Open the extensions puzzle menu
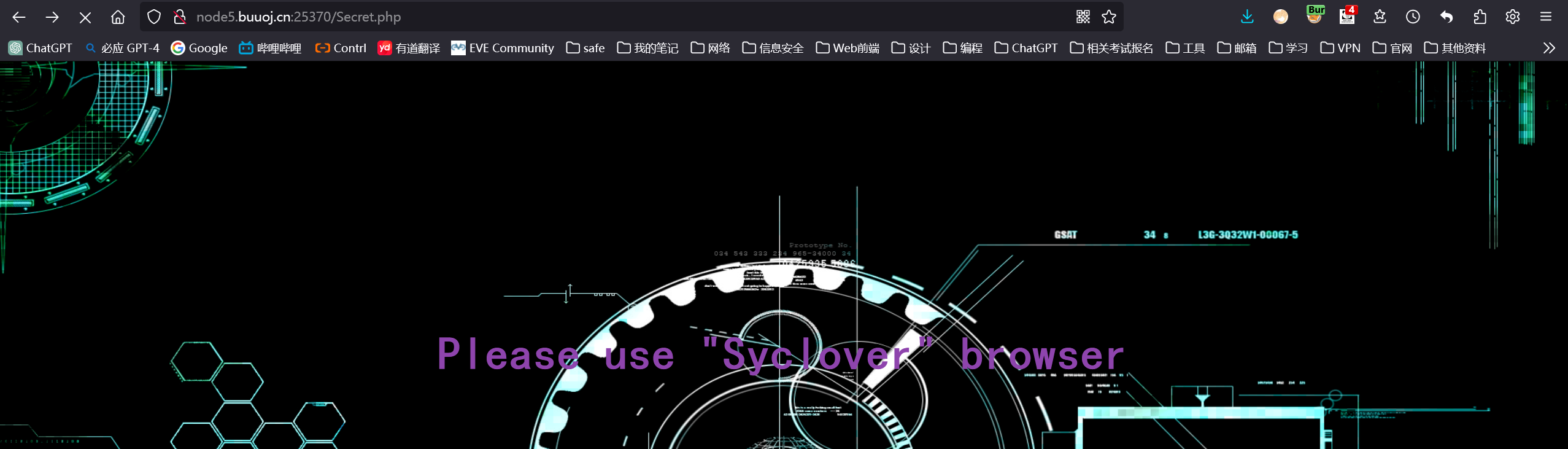Screen dimensions: 1568x449 [x=1480, y=17]
